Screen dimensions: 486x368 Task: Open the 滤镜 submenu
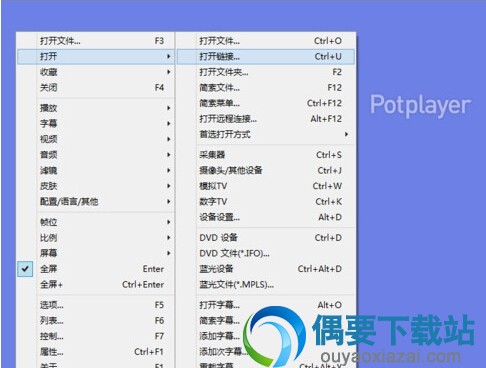(x=95, y=170)
